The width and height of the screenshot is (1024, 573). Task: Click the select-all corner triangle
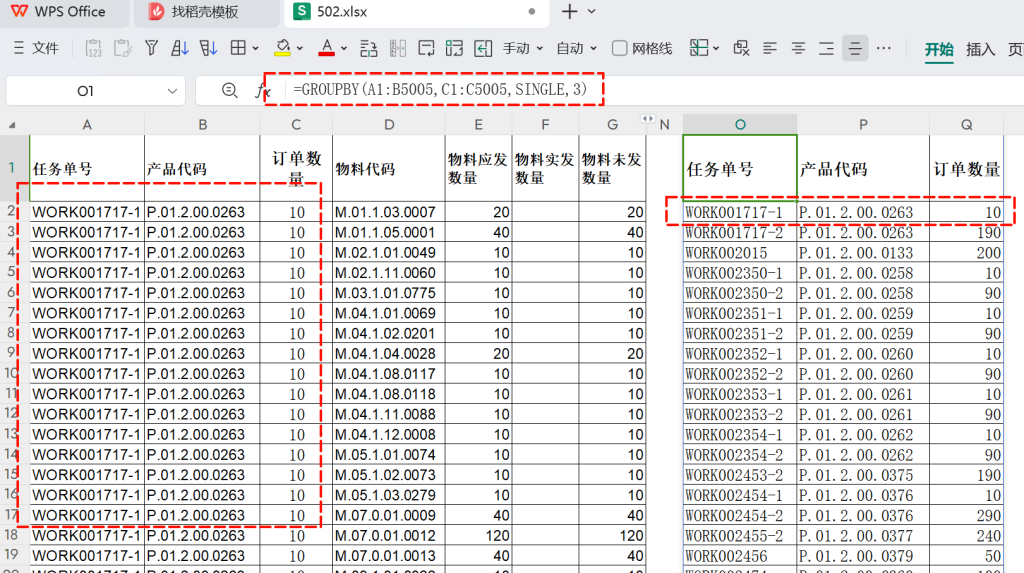coord(12,125)
